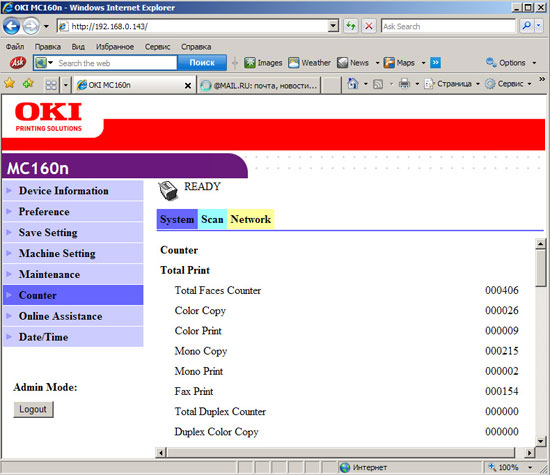Open the 100% zoom level control
Screen dimensions: 550x475
[510, 467]
